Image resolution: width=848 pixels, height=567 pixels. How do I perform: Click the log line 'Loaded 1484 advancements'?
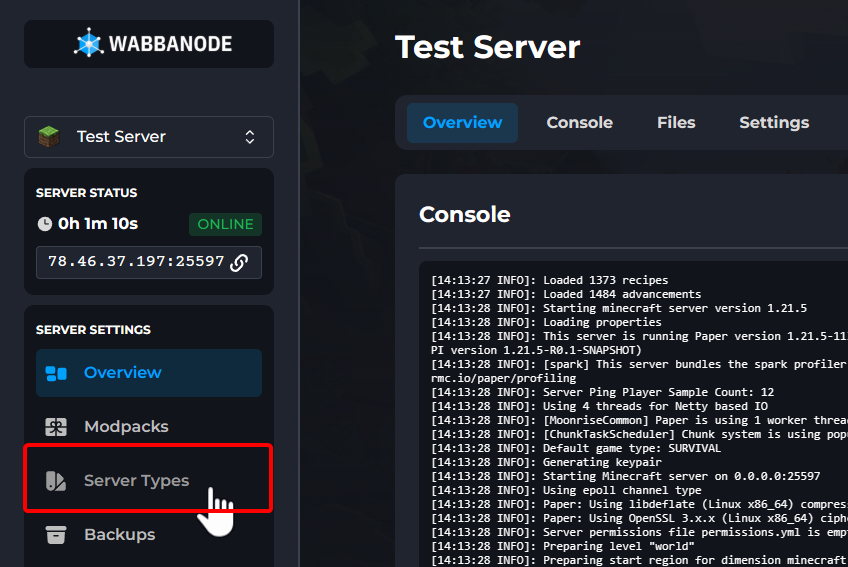point(566,294)
